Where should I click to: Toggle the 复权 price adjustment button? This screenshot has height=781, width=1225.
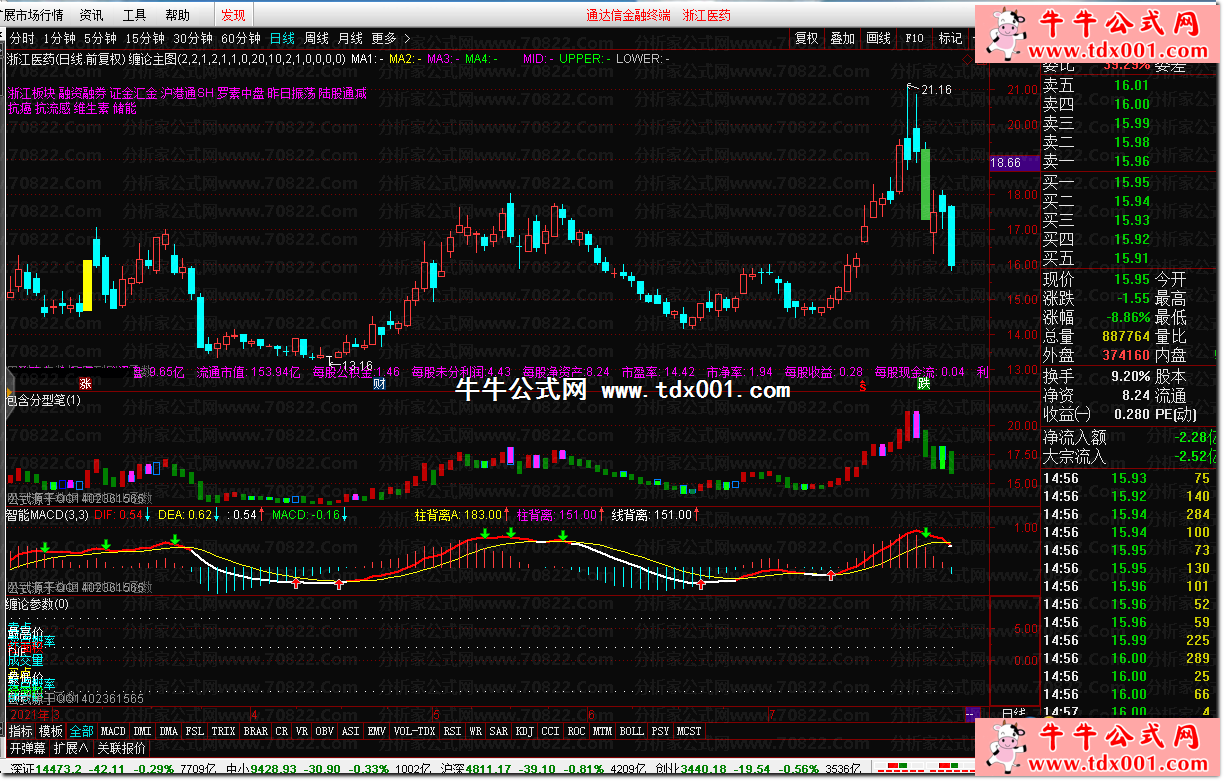(807, 38)
